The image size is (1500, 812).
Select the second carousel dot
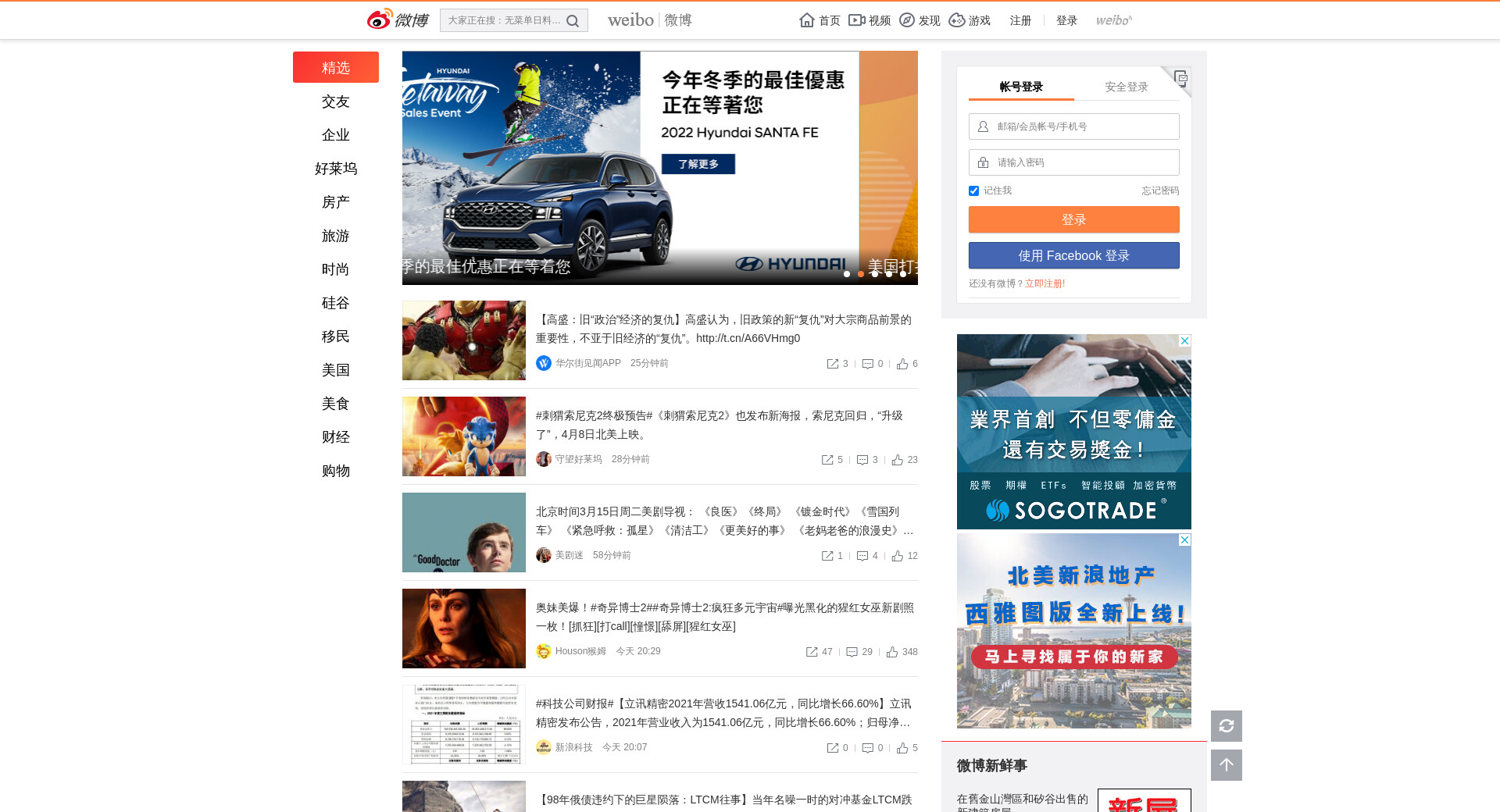861,274
